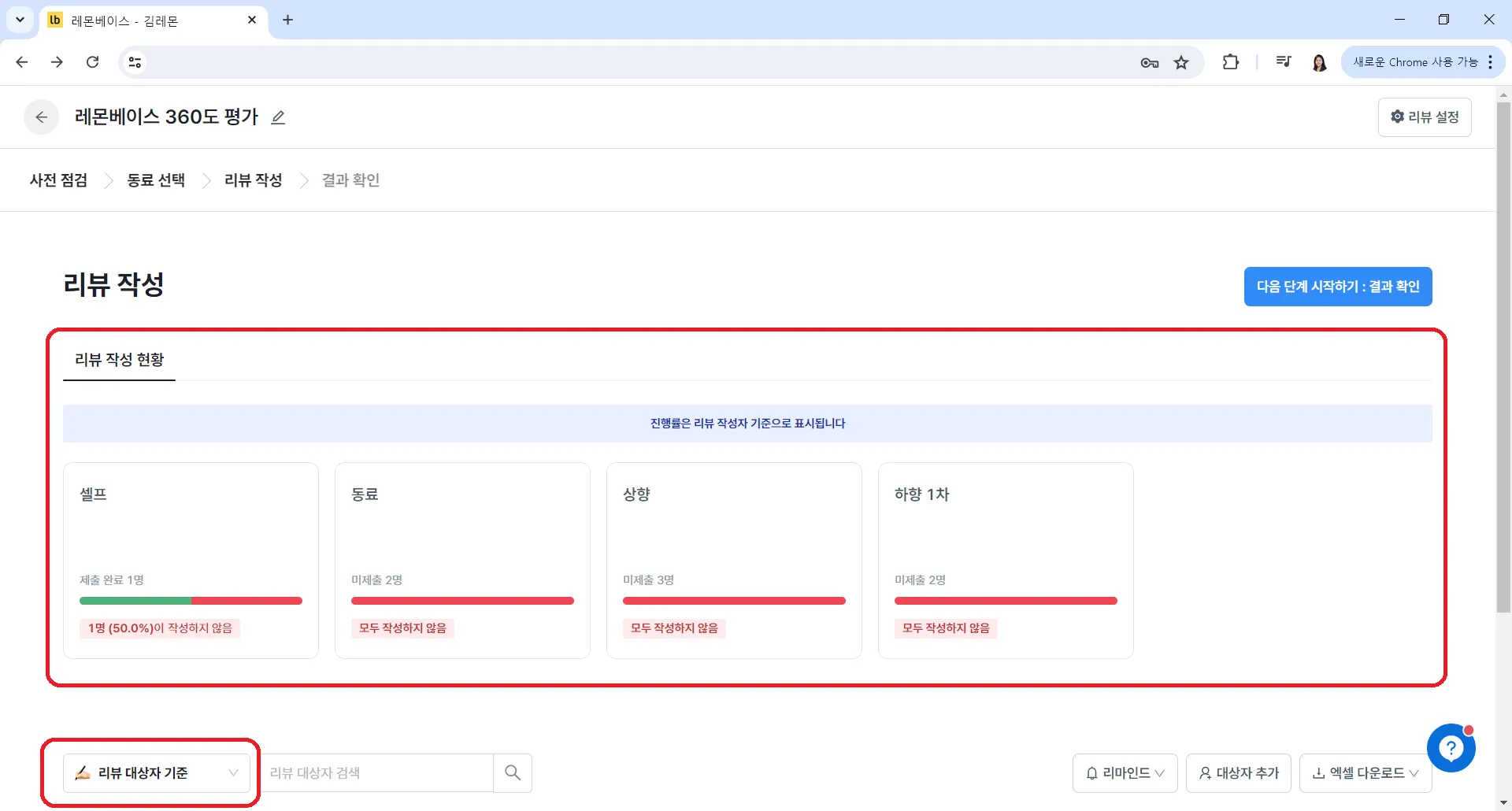View site information icon in address bar
Viewport: 1512px width, 811px height.
tap(135, 62)
